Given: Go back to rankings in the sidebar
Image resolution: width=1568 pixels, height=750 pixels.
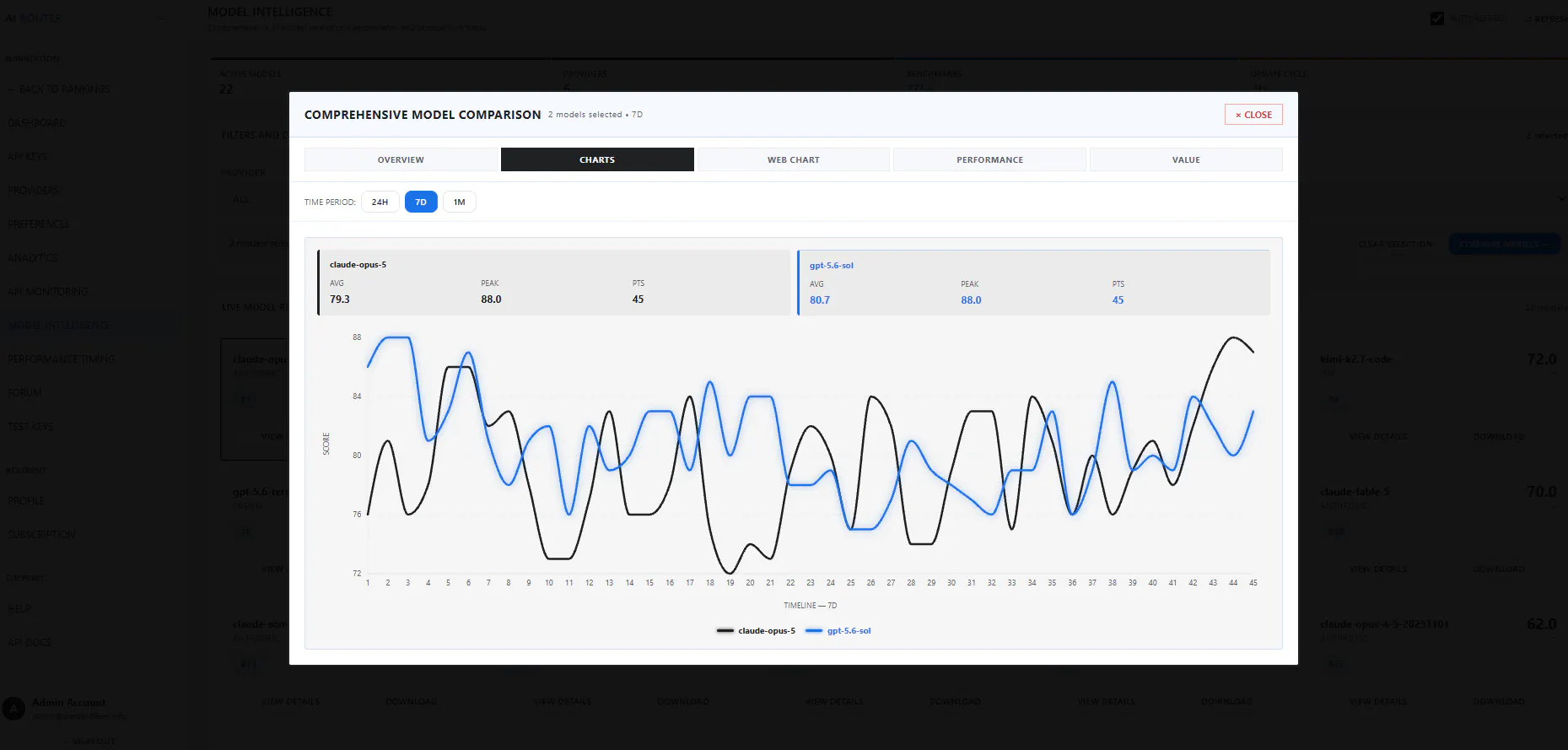Looking at the screenshot, I should pos(59,89).
